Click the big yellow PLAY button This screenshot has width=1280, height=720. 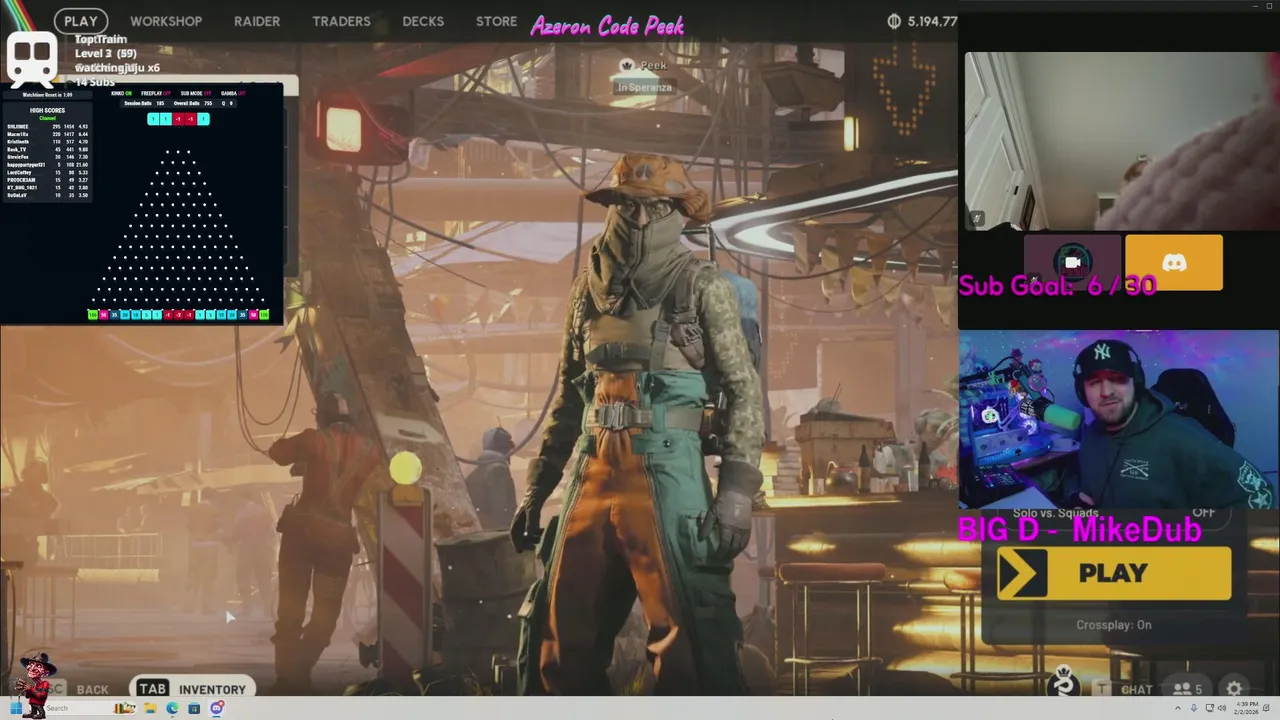1114,573
